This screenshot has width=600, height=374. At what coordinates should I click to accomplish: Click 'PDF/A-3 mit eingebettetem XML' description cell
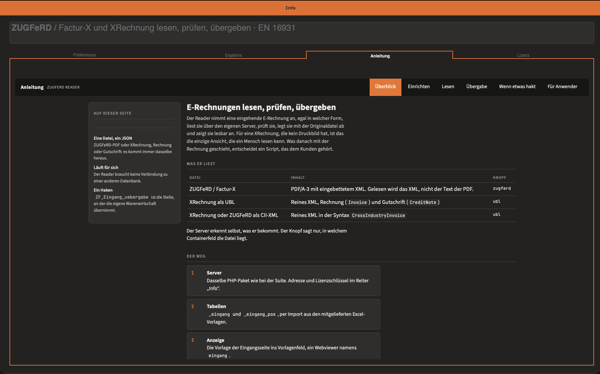pos(382,189)
